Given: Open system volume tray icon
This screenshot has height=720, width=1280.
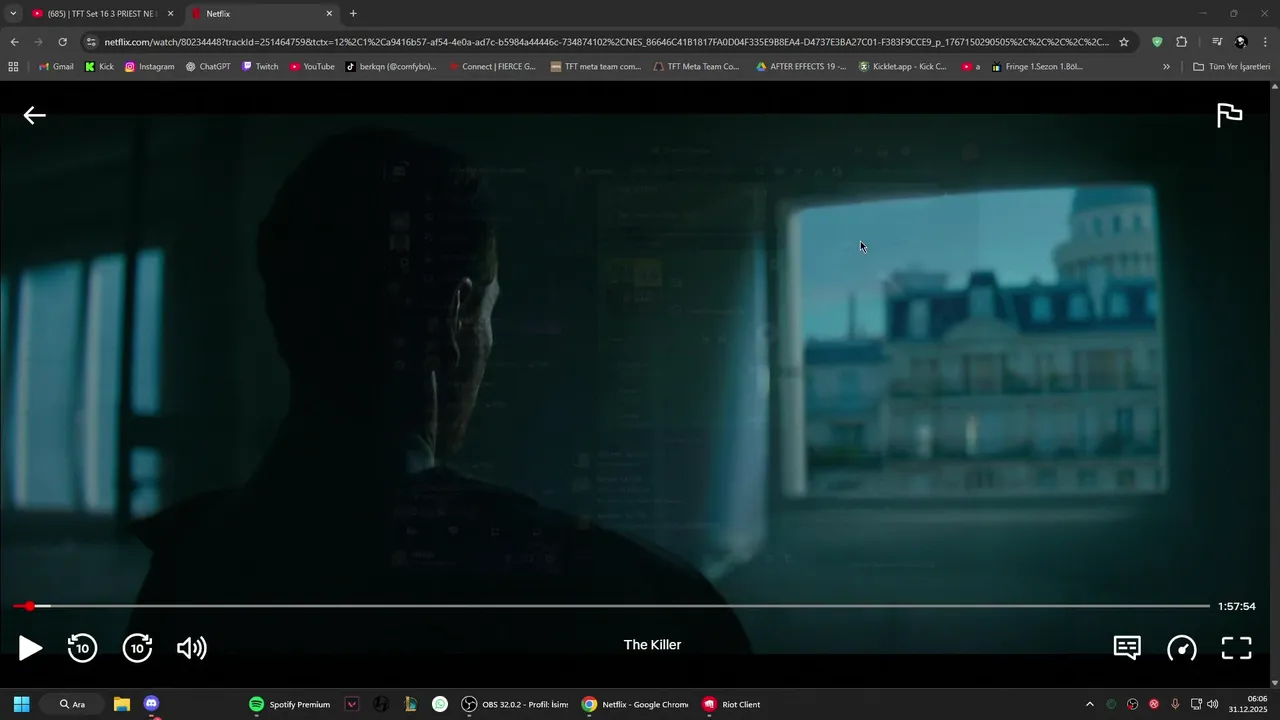Looking at the screenshot, I should [x=1213, y=704].
